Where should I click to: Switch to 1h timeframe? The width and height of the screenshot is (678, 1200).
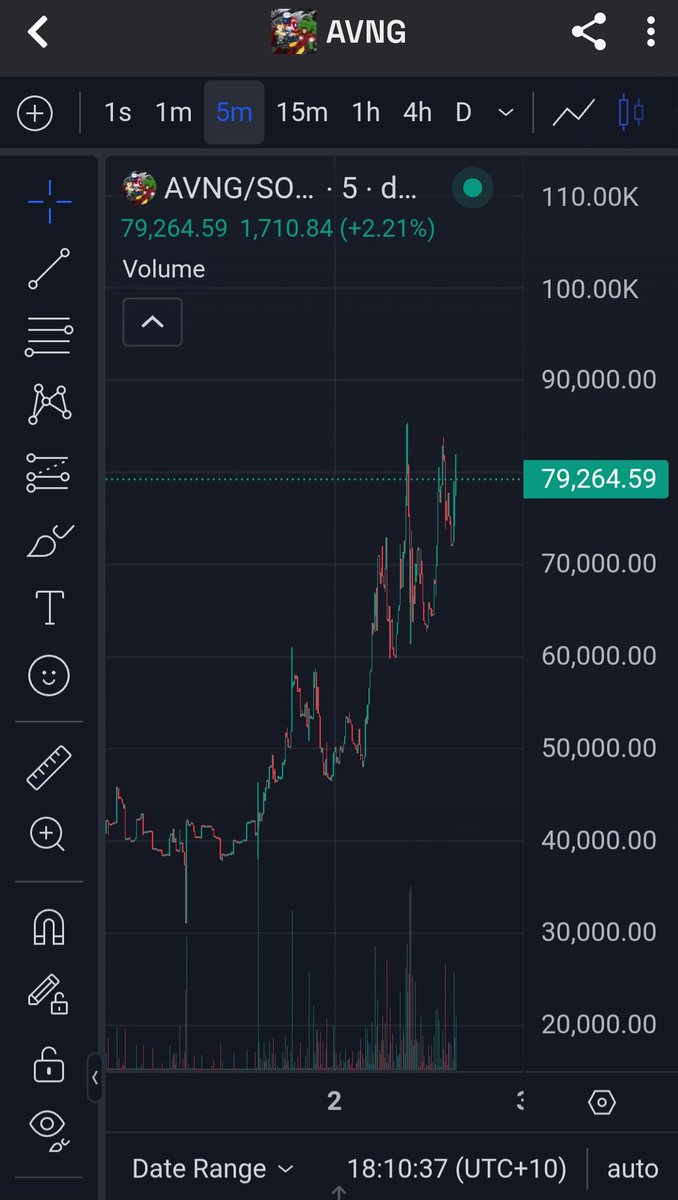pos(366,112)
